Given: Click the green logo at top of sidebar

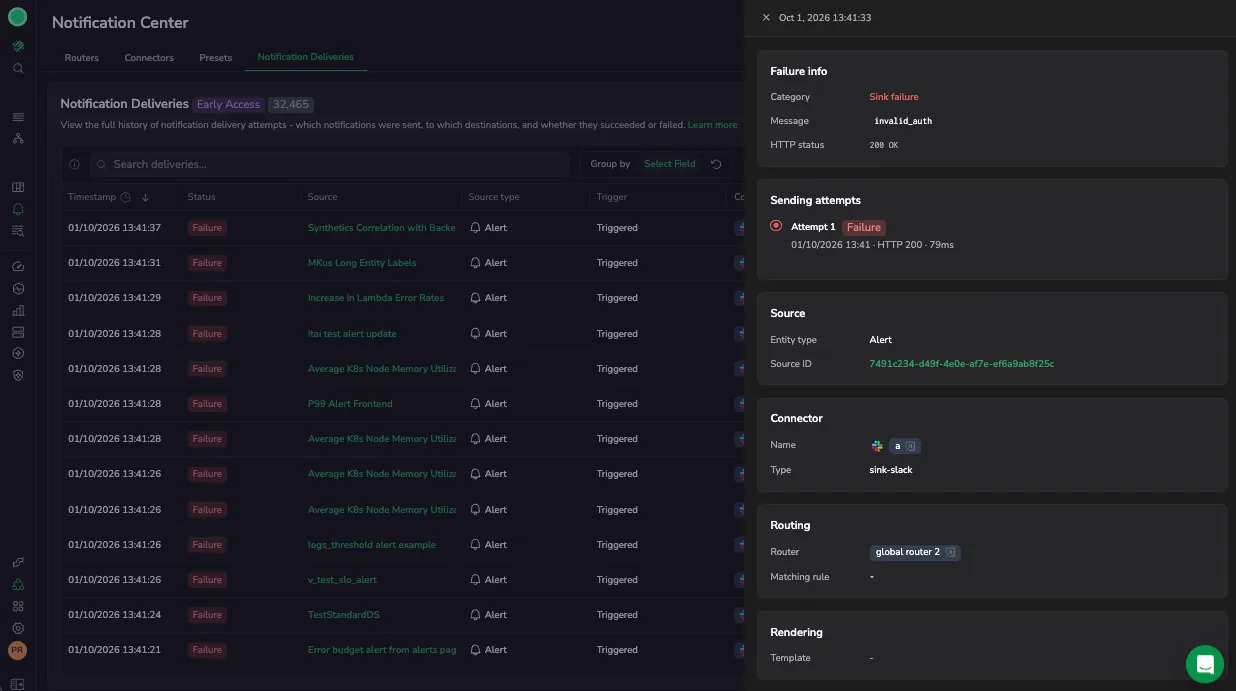Looking at the screenshot, I should click(x=17, y=16).
